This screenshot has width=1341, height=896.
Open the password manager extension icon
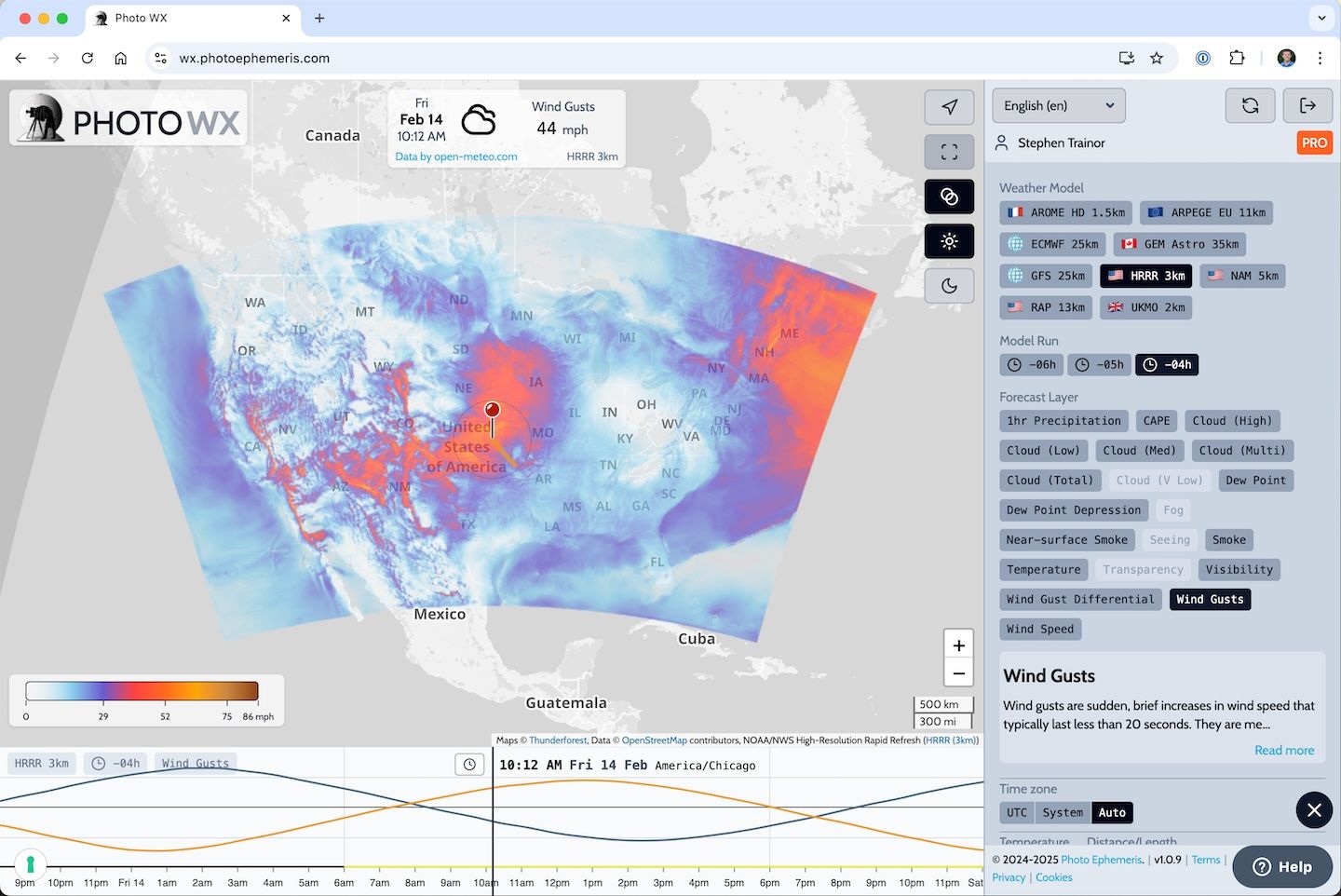coord(1203,58)
